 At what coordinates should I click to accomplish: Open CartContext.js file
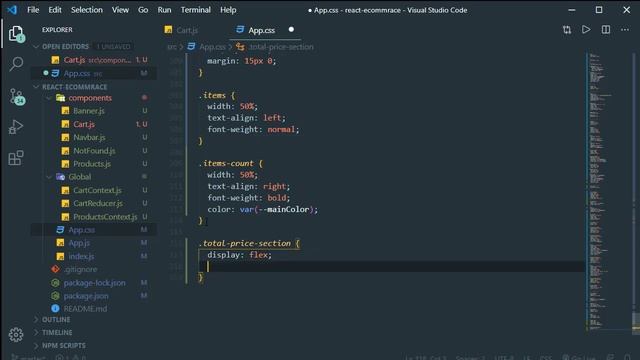pyautogui.click(x=97, y=190)
